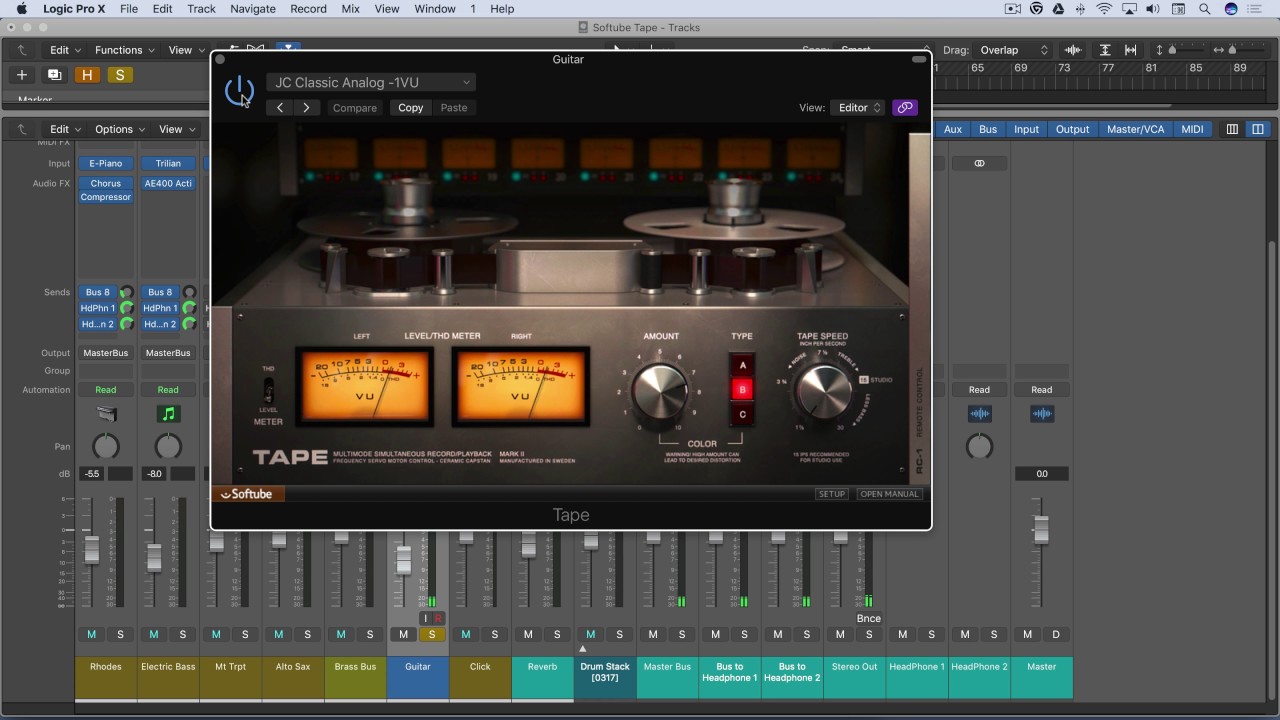Screen dimensions: 1280x720
Task: Click the Aux mixer filter tab
Action: click(953, 129)
